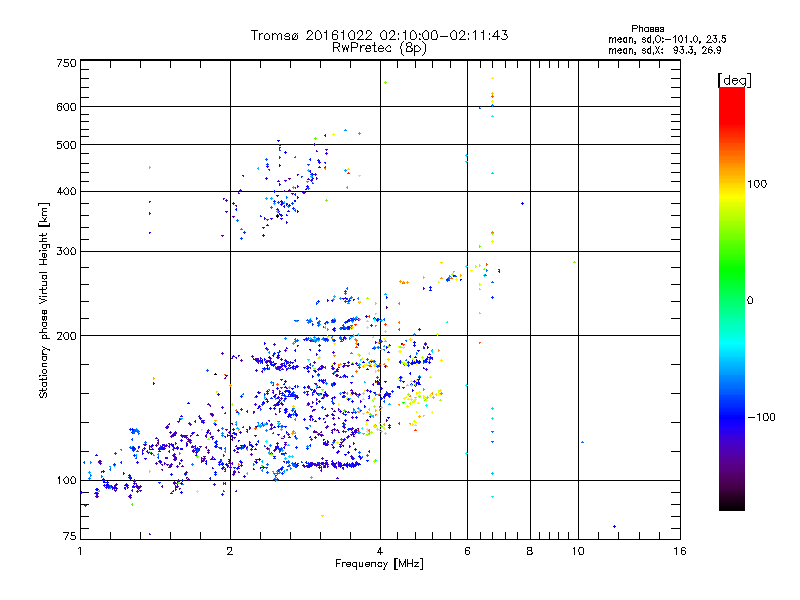Click the '[deg]' colorbar unit label
This screenshot has width=800, height=600.
coord(734,80)
